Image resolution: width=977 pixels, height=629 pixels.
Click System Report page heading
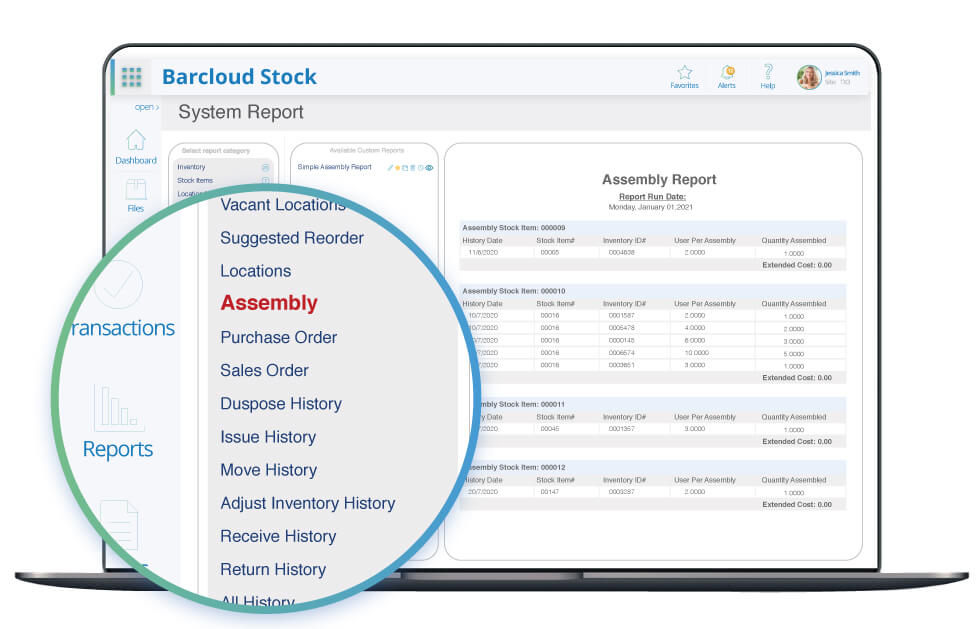coord(241,112)
